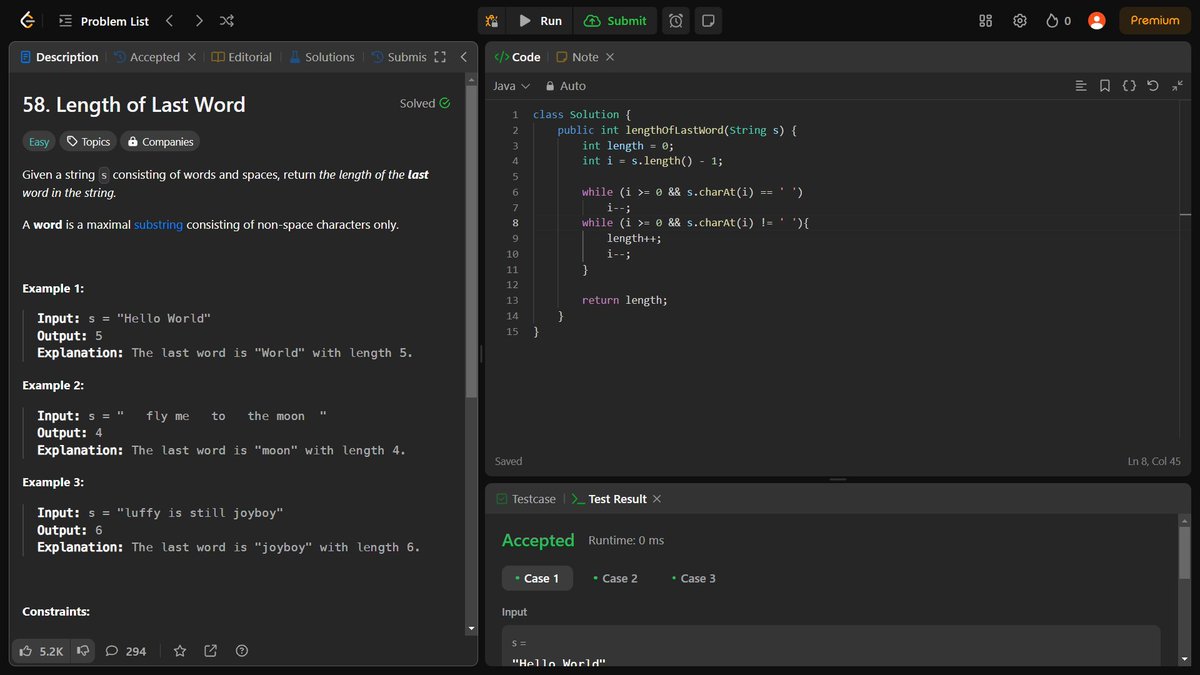The width and height of the screenshot is (1200, 675).
Task: Click the Solved status indicator
Action: 425,103
